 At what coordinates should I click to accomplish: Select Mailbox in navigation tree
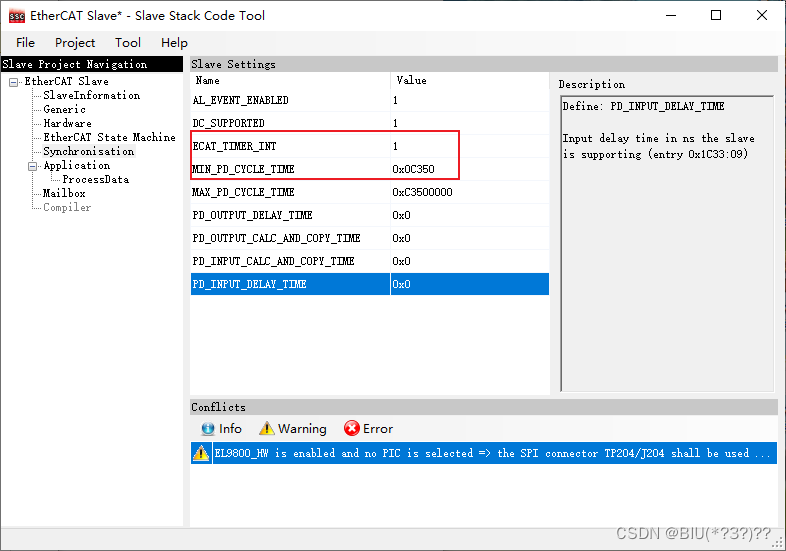point(64,194)
